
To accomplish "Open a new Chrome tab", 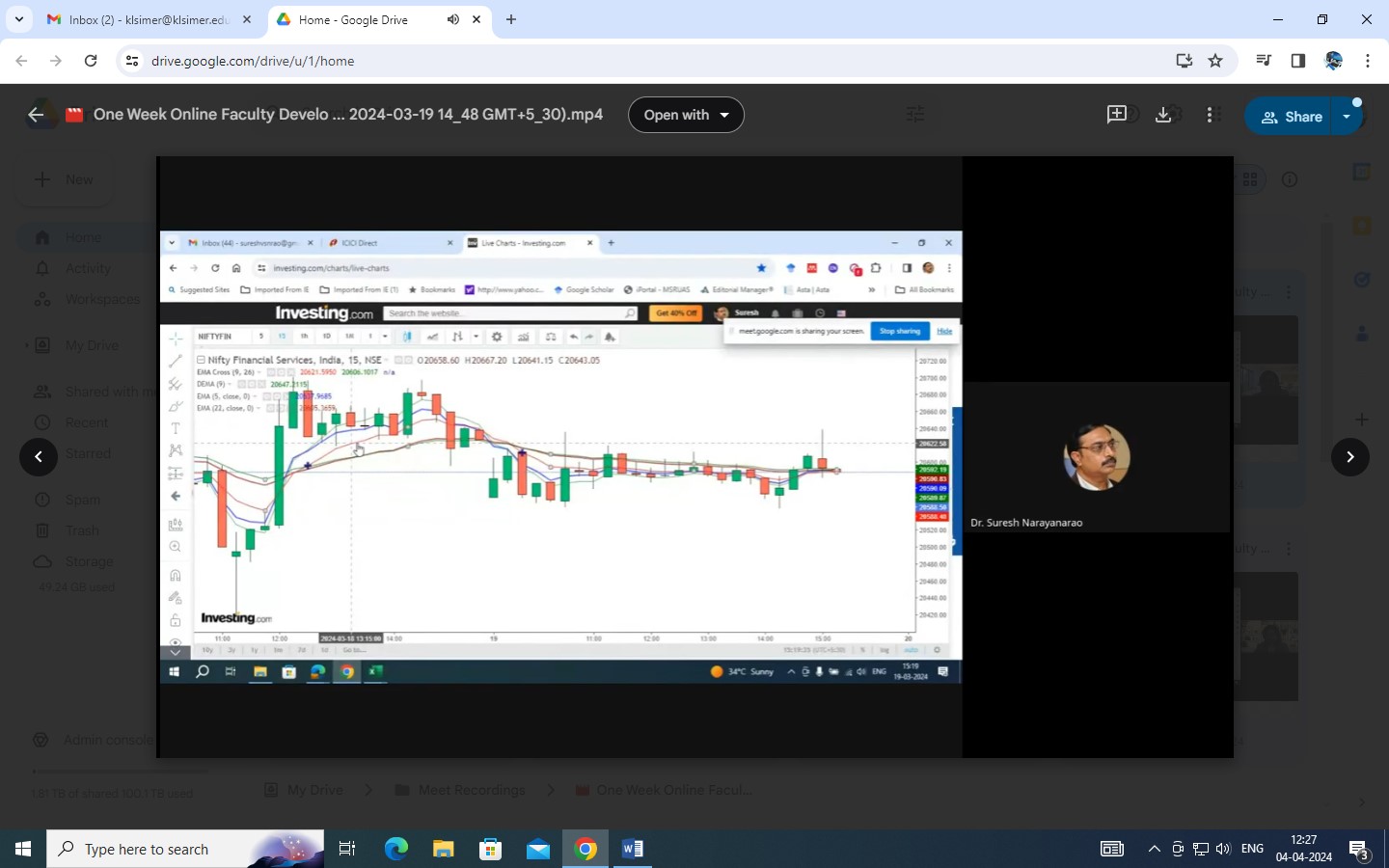I will click(x=511, y=19).
